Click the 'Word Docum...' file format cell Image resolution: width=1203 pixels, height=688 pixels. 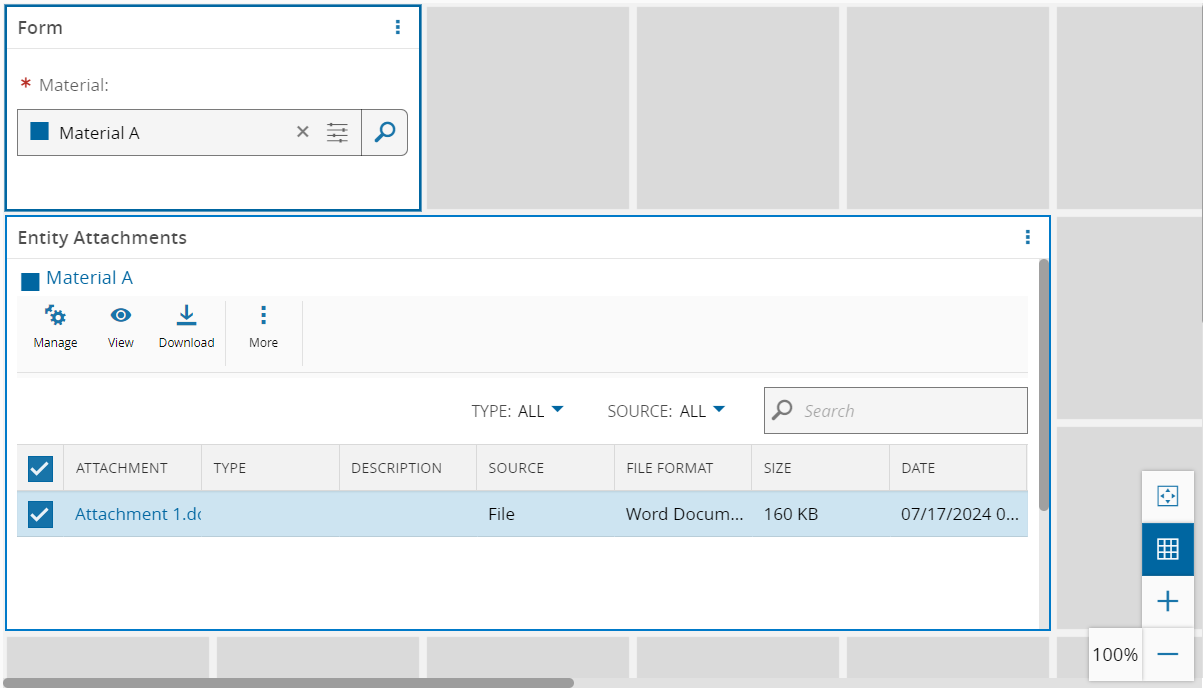(x=683, y=514)
